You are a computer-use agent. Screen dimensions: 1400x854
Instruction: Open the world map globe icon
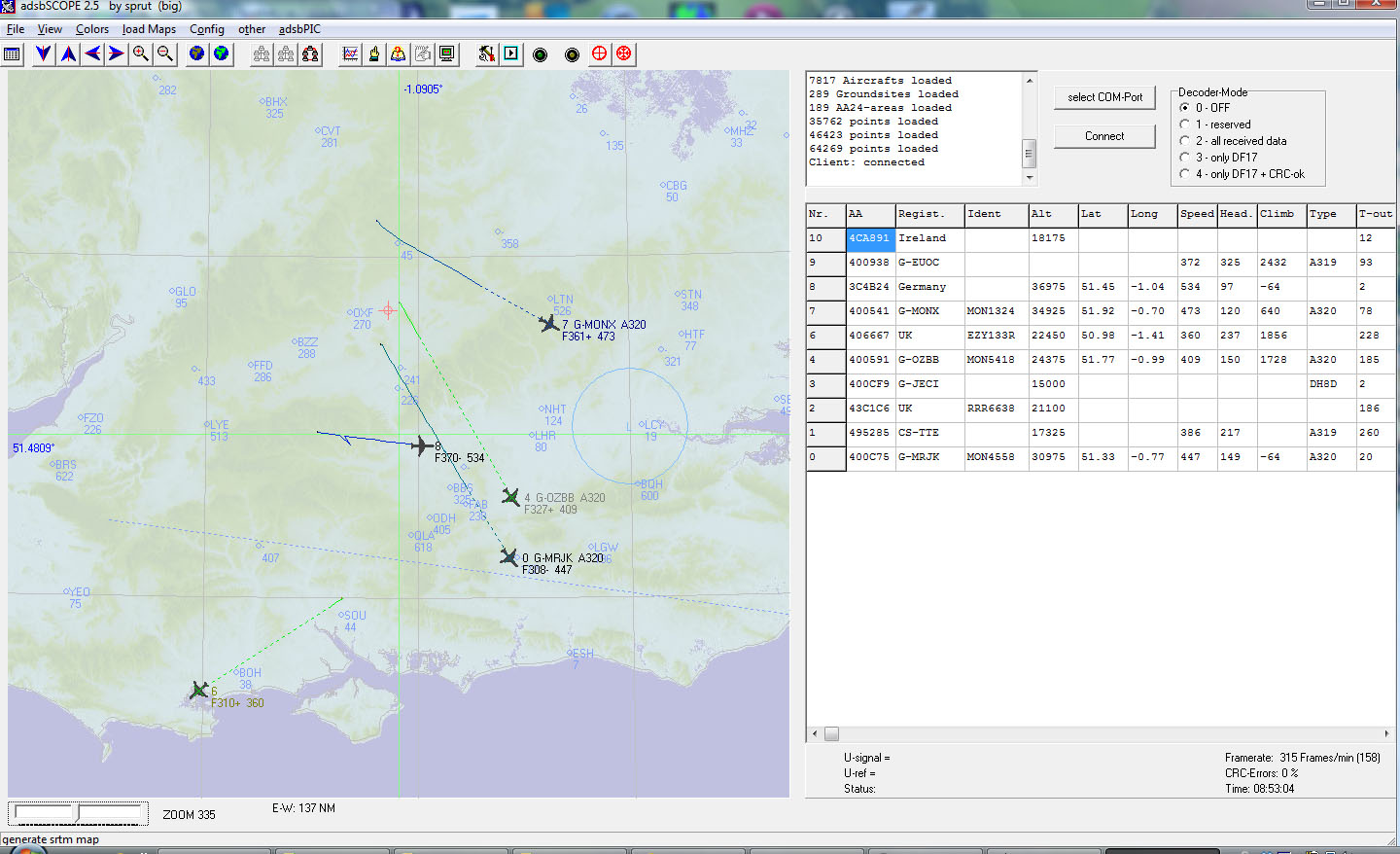click(x=197, y=53)
